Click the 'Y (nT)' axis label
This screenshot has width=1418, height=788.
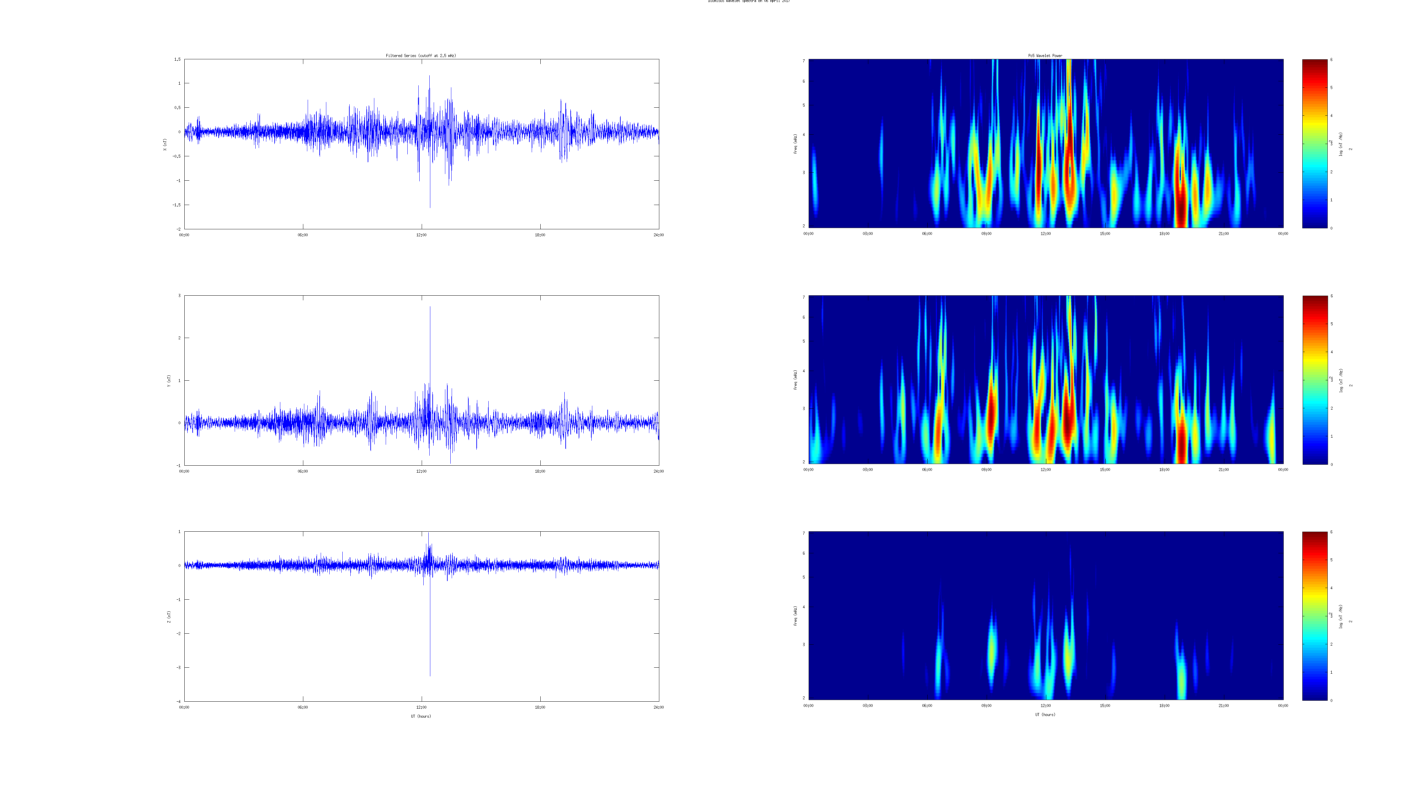[169, 380]
